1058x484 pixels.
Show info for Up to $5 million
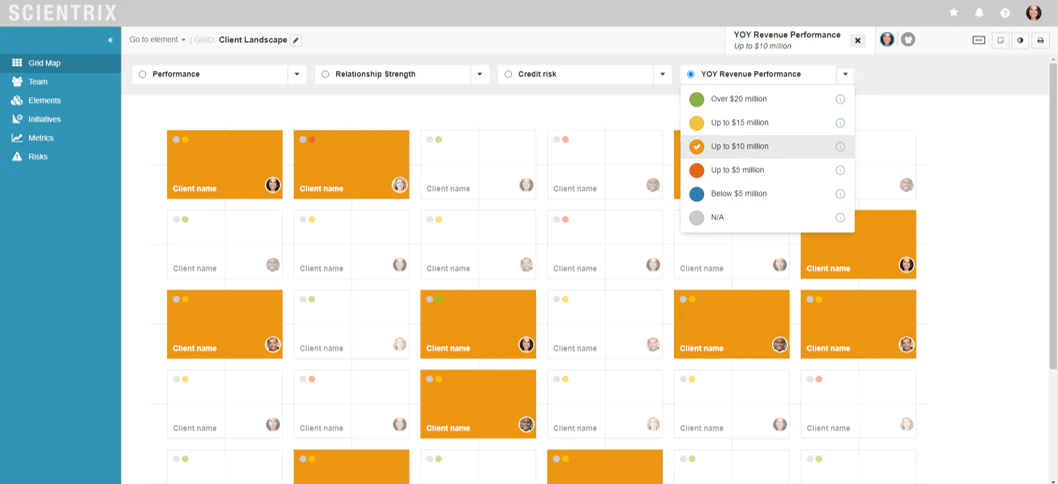(840, 170)
